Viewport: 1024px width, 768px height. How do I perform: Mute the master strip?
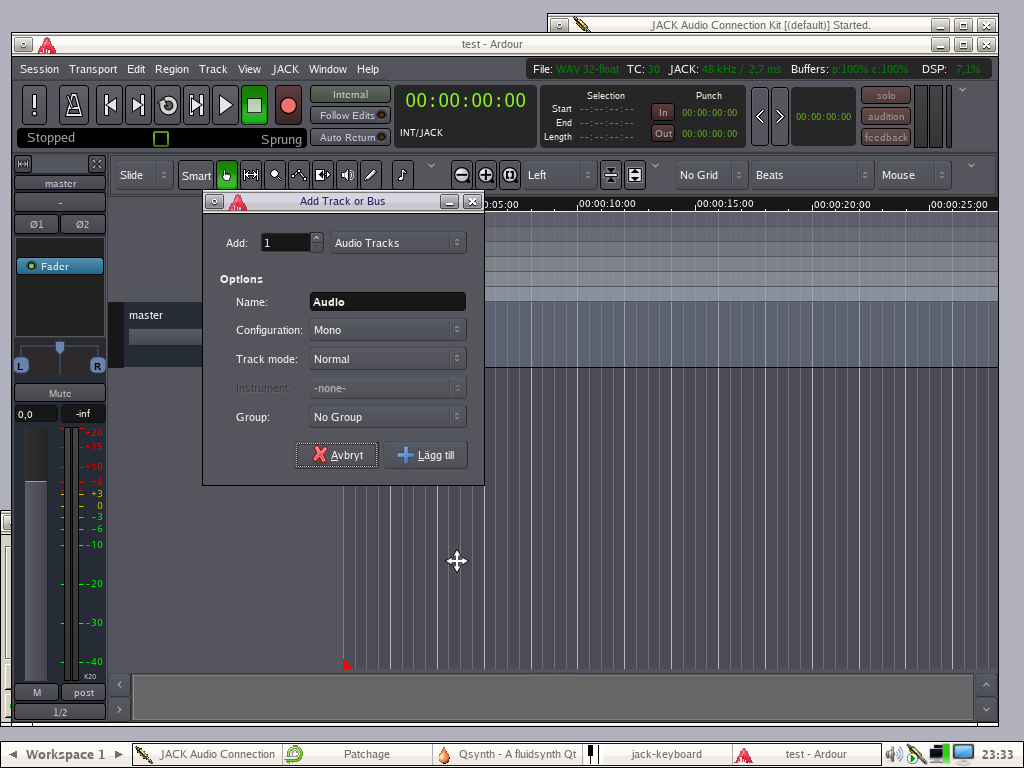pyautogui.click(x=60, y=393)
